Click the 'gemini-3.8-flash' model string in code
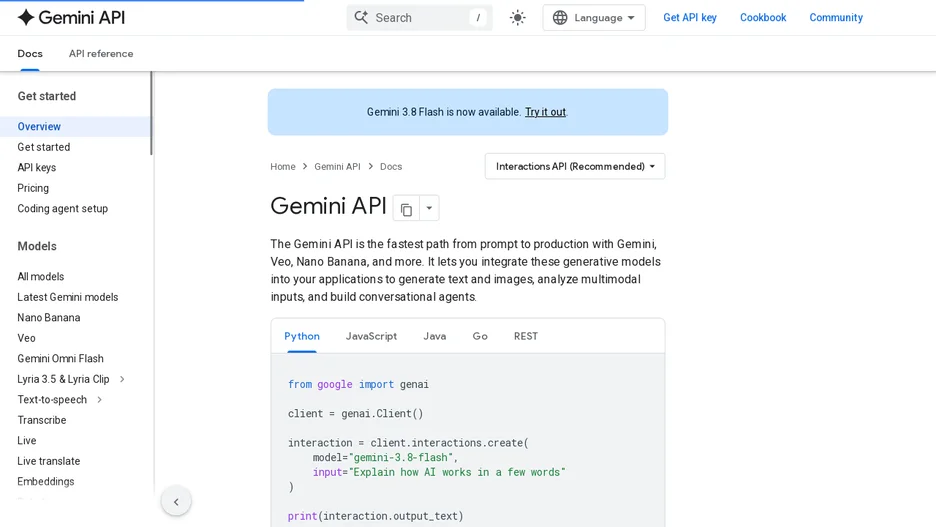 (401, 458)
